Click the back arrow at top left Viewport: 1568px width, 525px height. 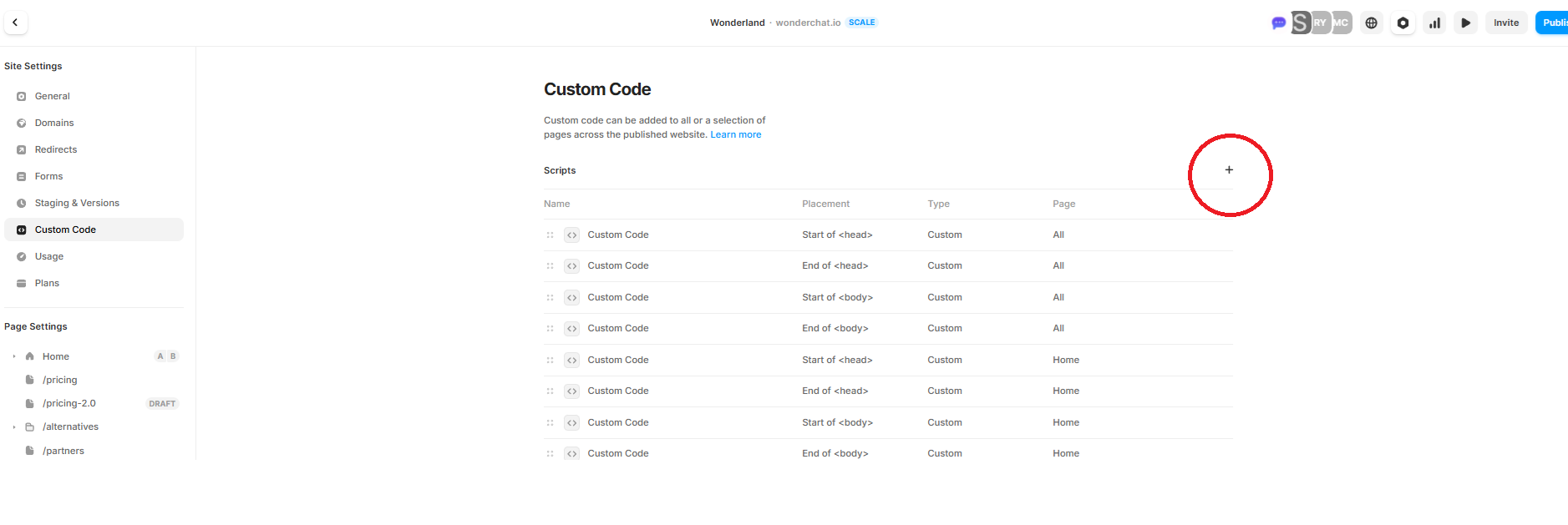[x=15, y=23]
